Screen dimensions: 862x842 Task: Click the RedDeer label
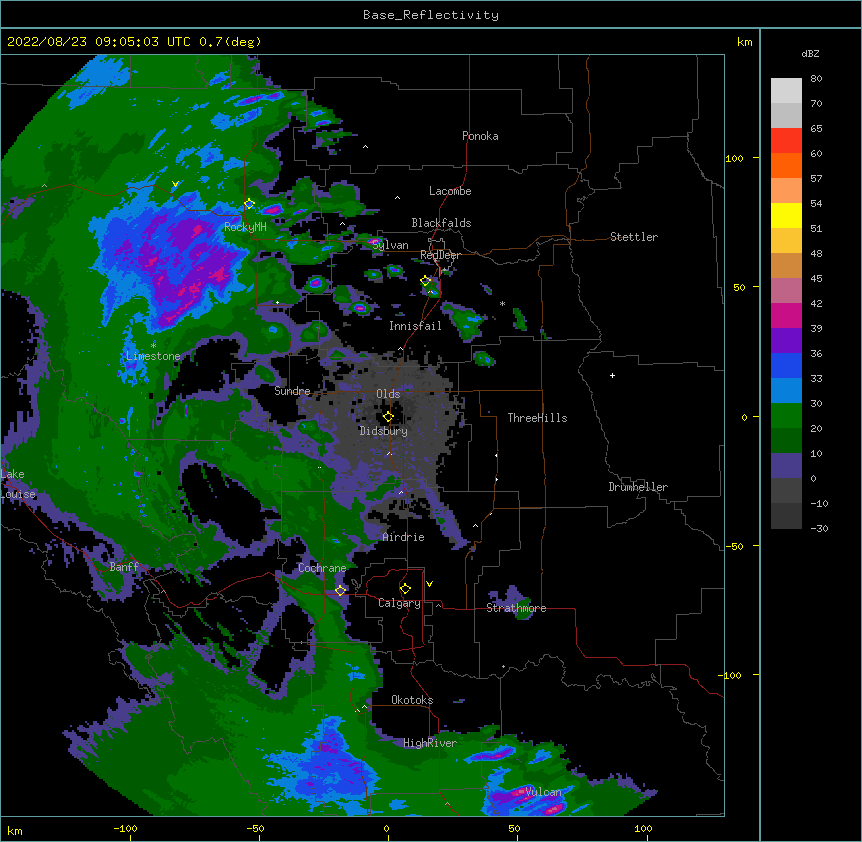[440, 255]
